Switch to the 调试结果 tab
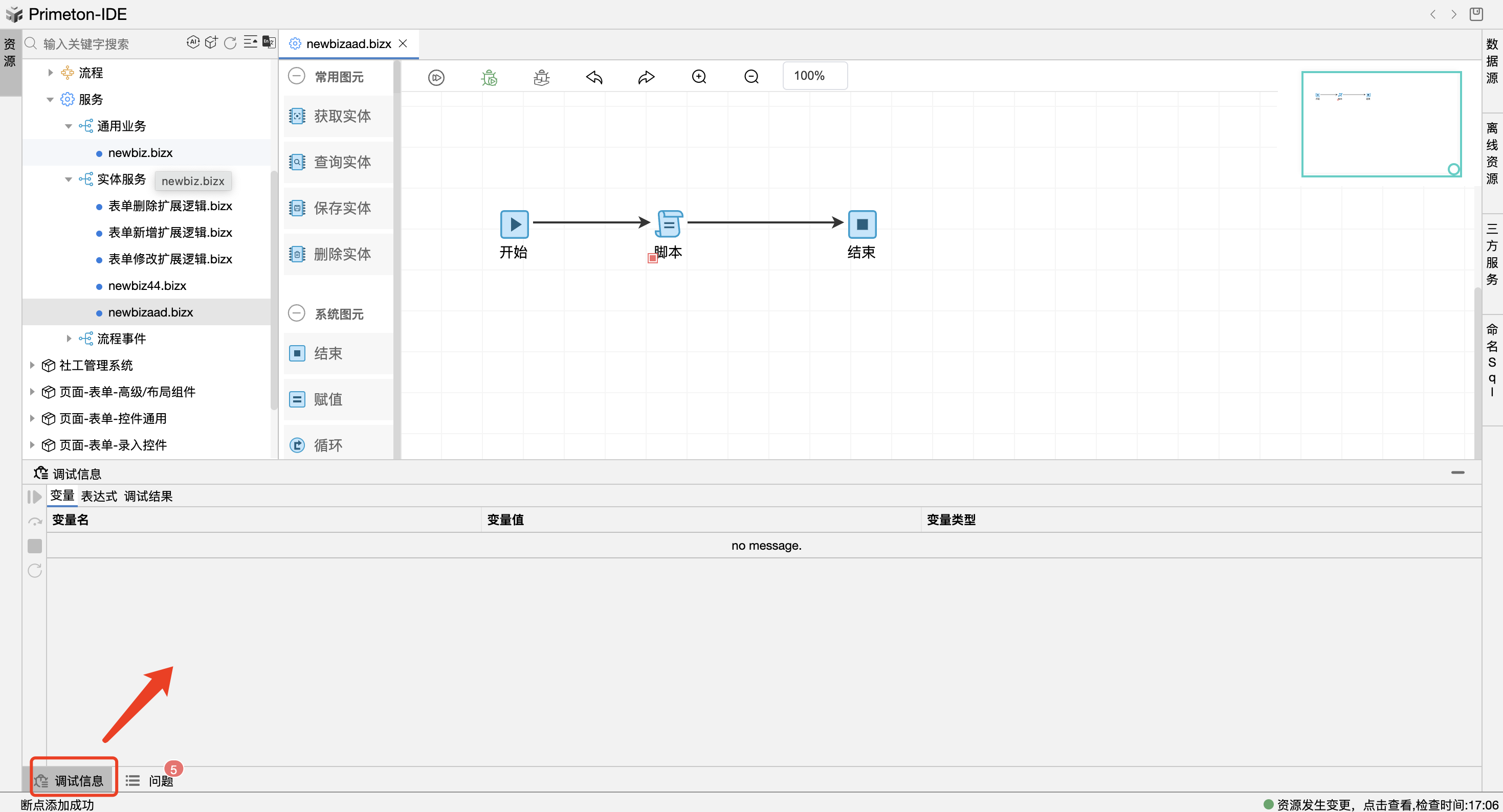 coord(148,497)
